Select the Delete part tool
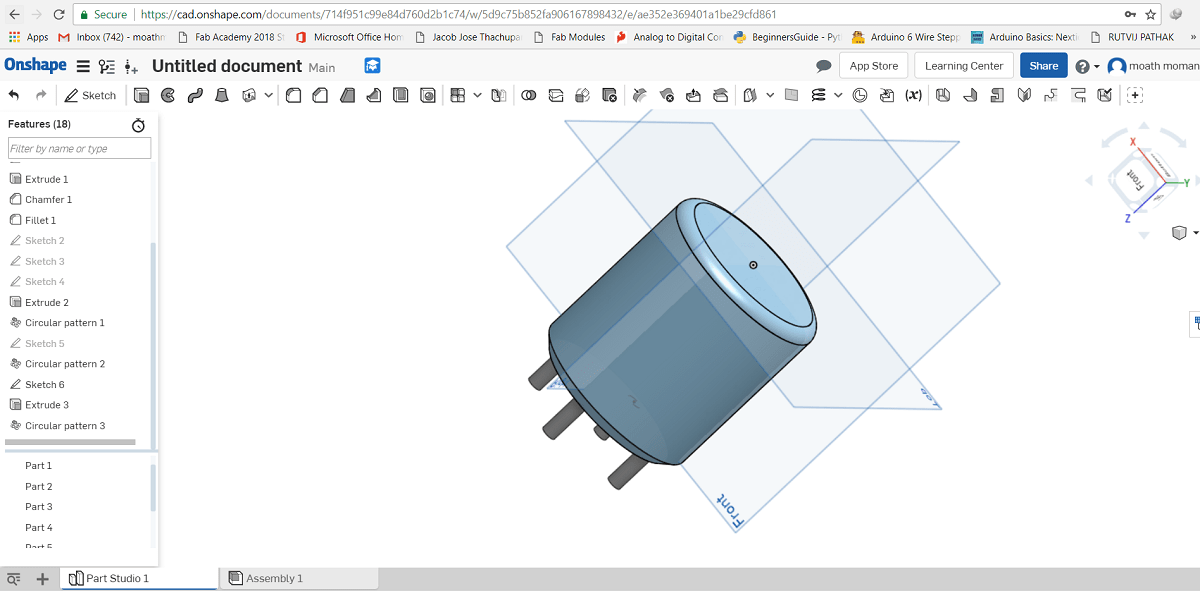The height and width of the screenshot is (591, 1200). point(609,95)
